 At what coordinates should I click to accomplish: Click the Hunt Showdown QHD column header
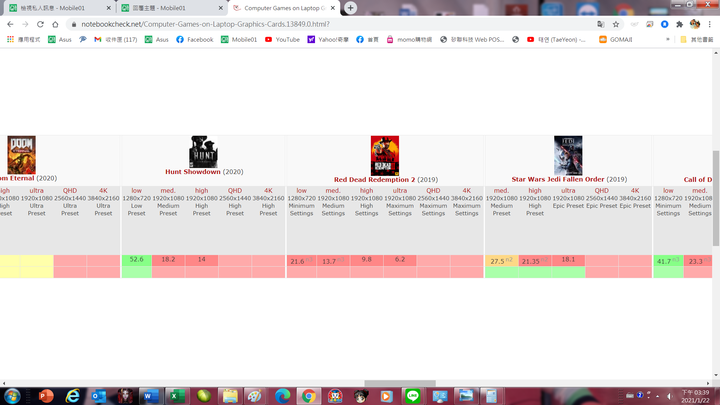click(x=235, y=191)
